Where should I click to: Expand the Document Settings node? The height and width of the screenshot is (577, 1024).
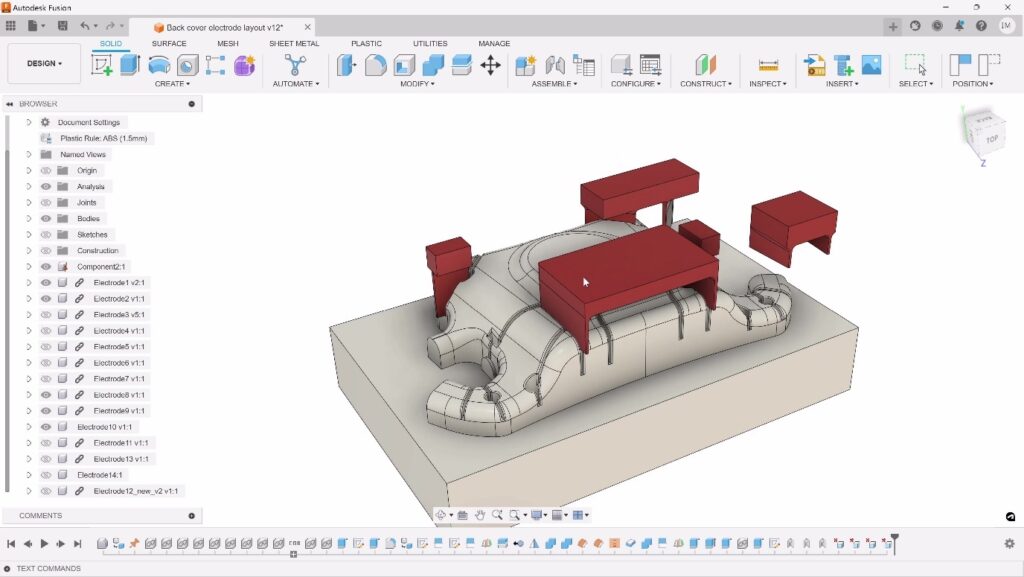tap(29, 123)
